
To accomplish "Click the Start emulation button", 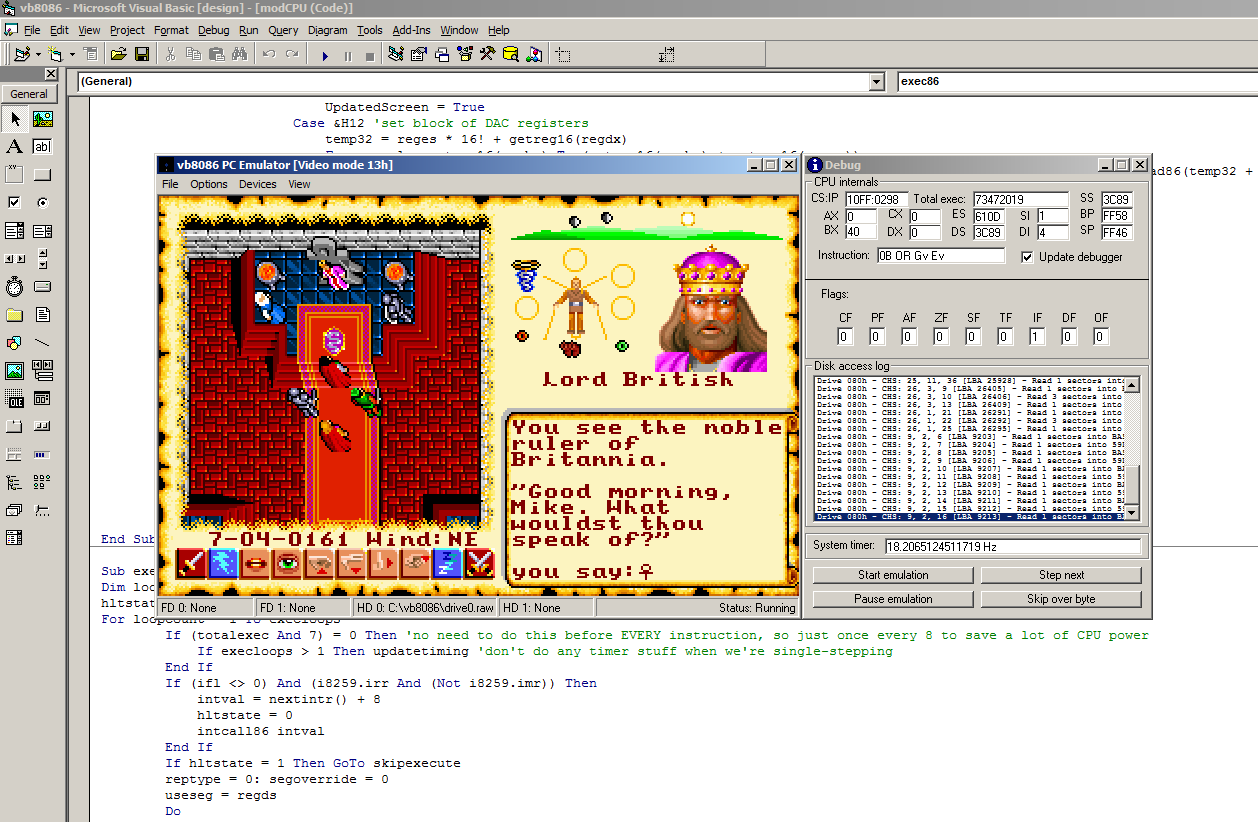I will 893,575.
